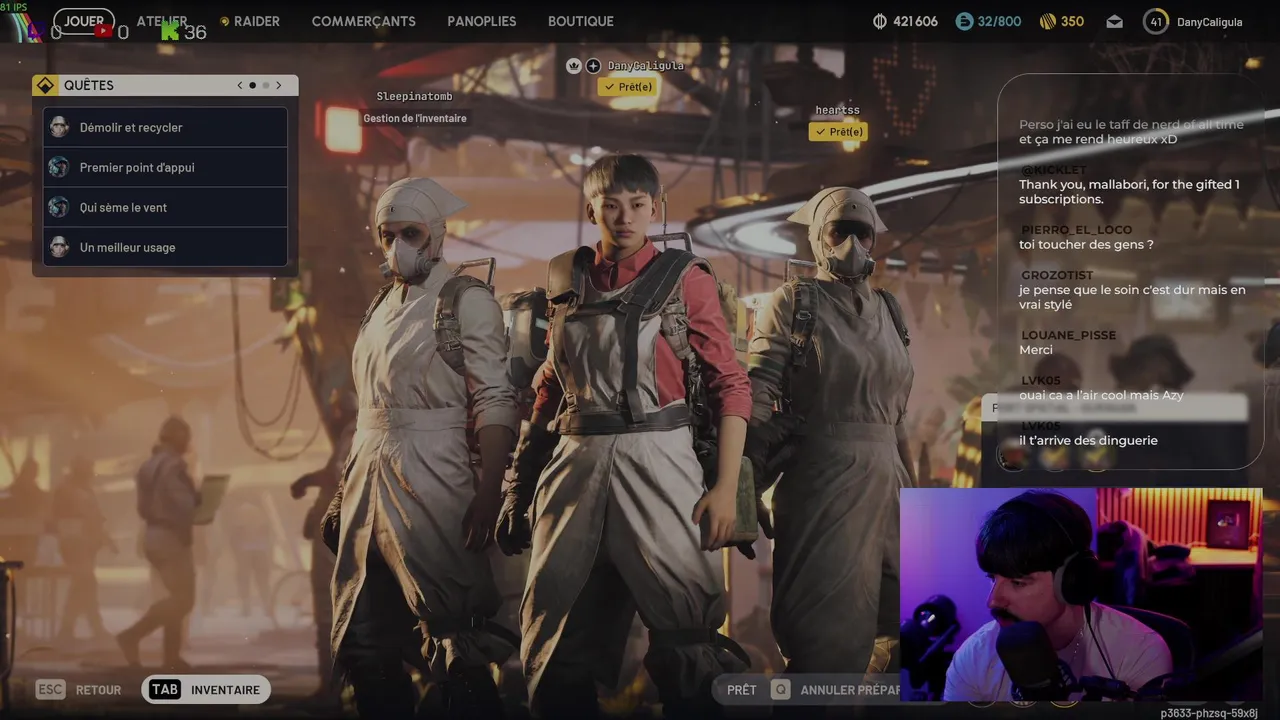Select the second quests page dot
Image resolution: width=1280 pixels, height=720 pixels.
(x=265, y=85)
